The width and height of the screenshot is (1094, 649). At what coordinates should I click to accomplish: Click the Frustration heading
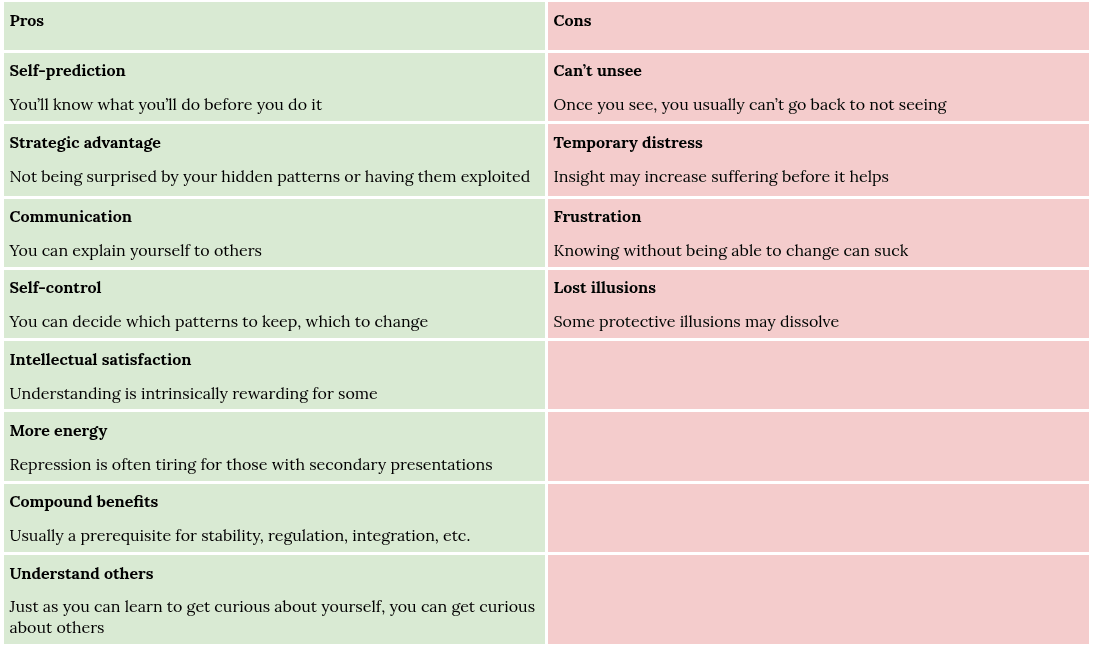597,217
